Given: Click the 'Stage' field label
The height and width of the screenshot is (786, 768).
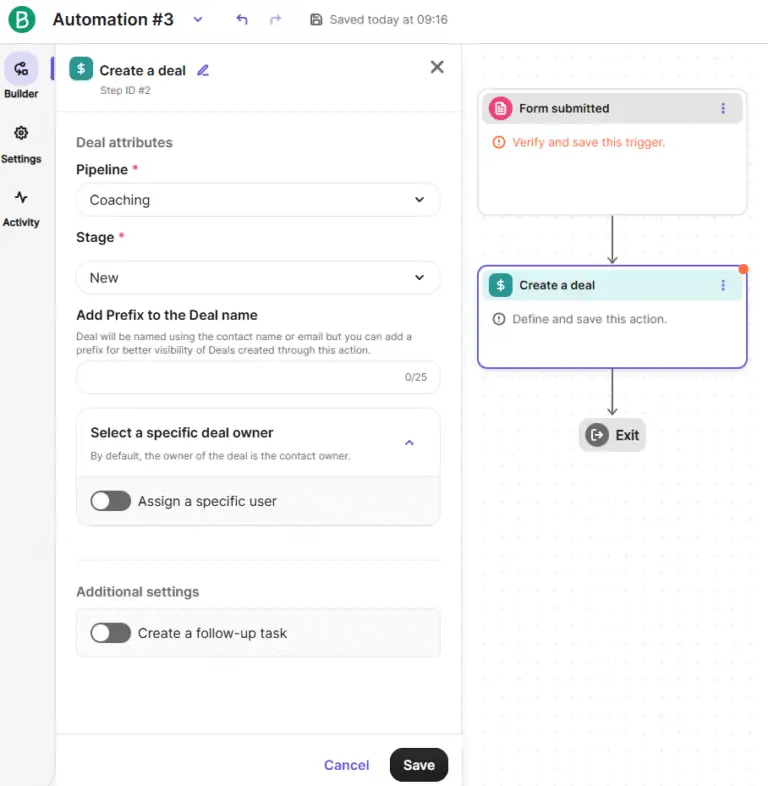Looking at the screenshot, I should [95, 238].
